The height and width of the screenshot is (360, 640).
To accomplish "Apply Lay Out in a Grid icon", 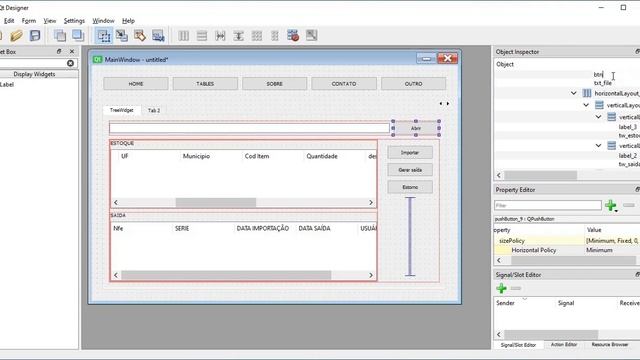I will click(257, 36).
